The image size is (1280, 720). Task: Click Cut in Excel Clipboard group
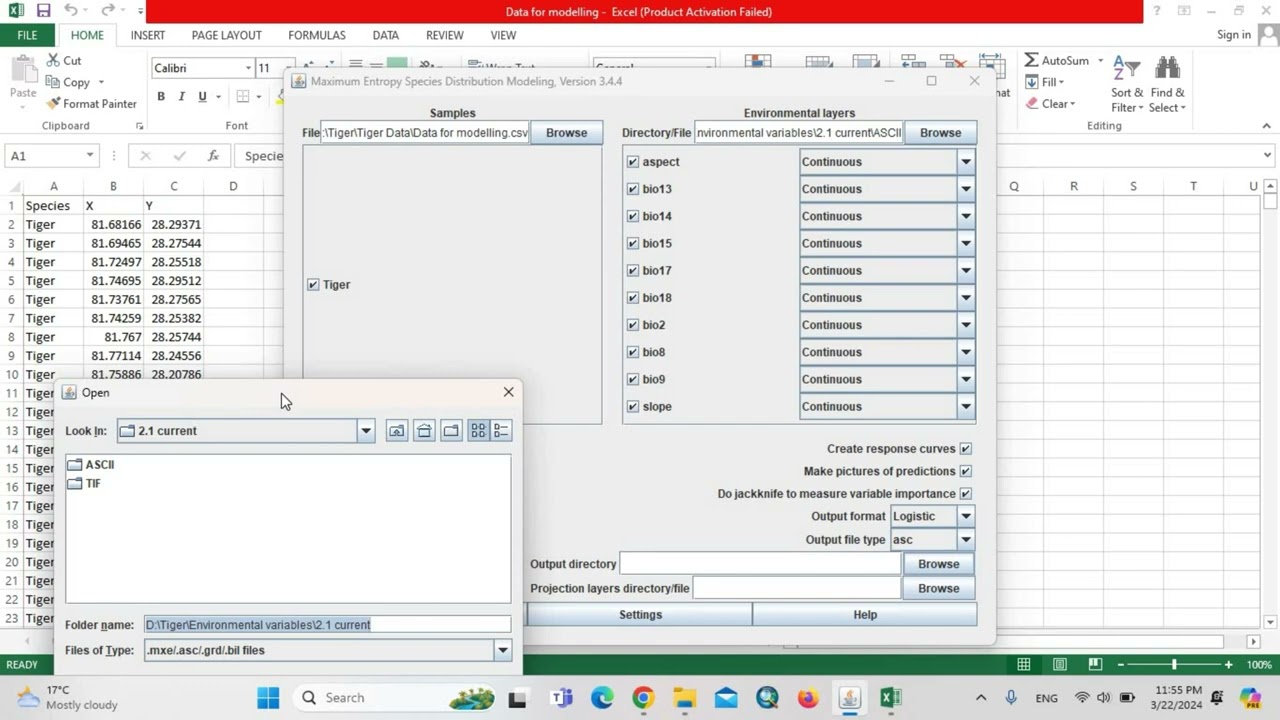click(64, 61)
